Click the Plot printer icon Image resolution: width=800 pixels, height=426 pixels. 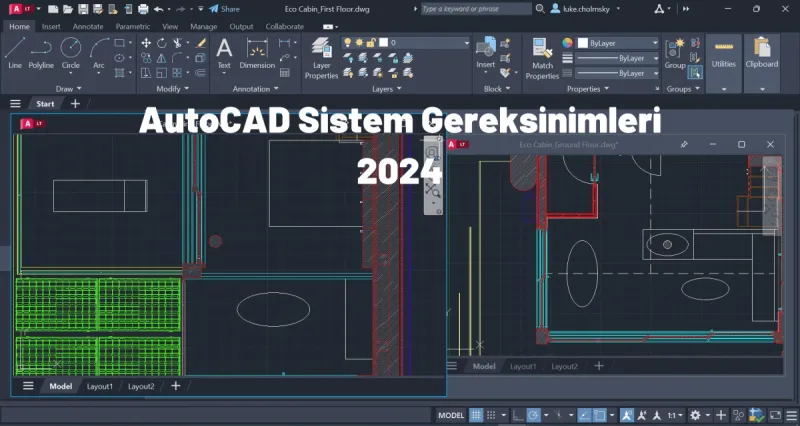143,9
